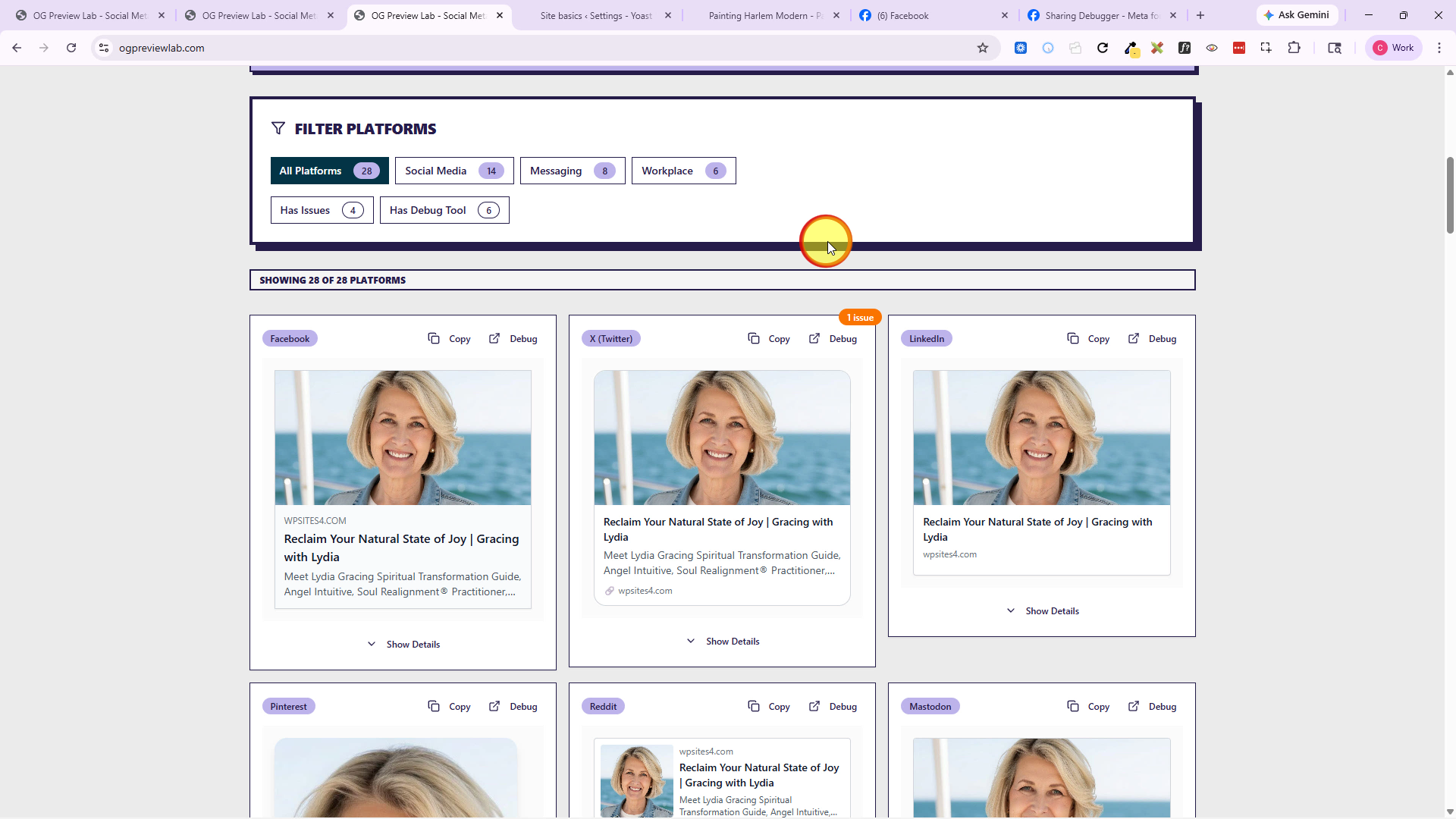Open Debug for Reddit card

[833, 707]
